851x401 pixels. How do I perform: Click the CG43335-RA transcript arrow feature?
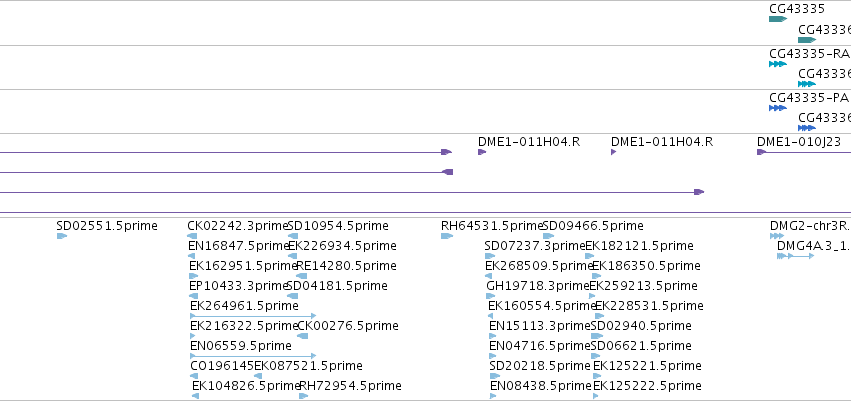[x=778, y=64]
